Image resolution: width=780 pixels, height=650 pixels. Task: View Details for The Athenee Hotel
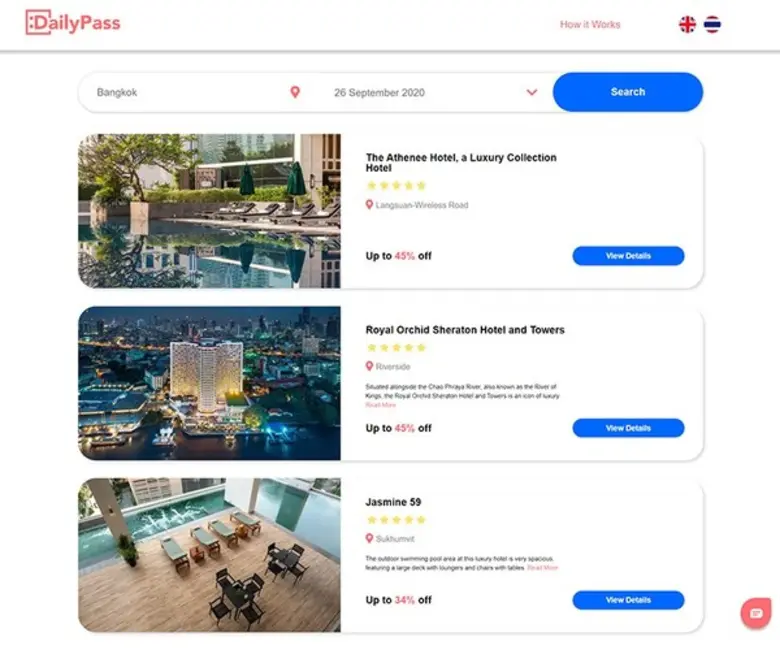coord(628,256)
